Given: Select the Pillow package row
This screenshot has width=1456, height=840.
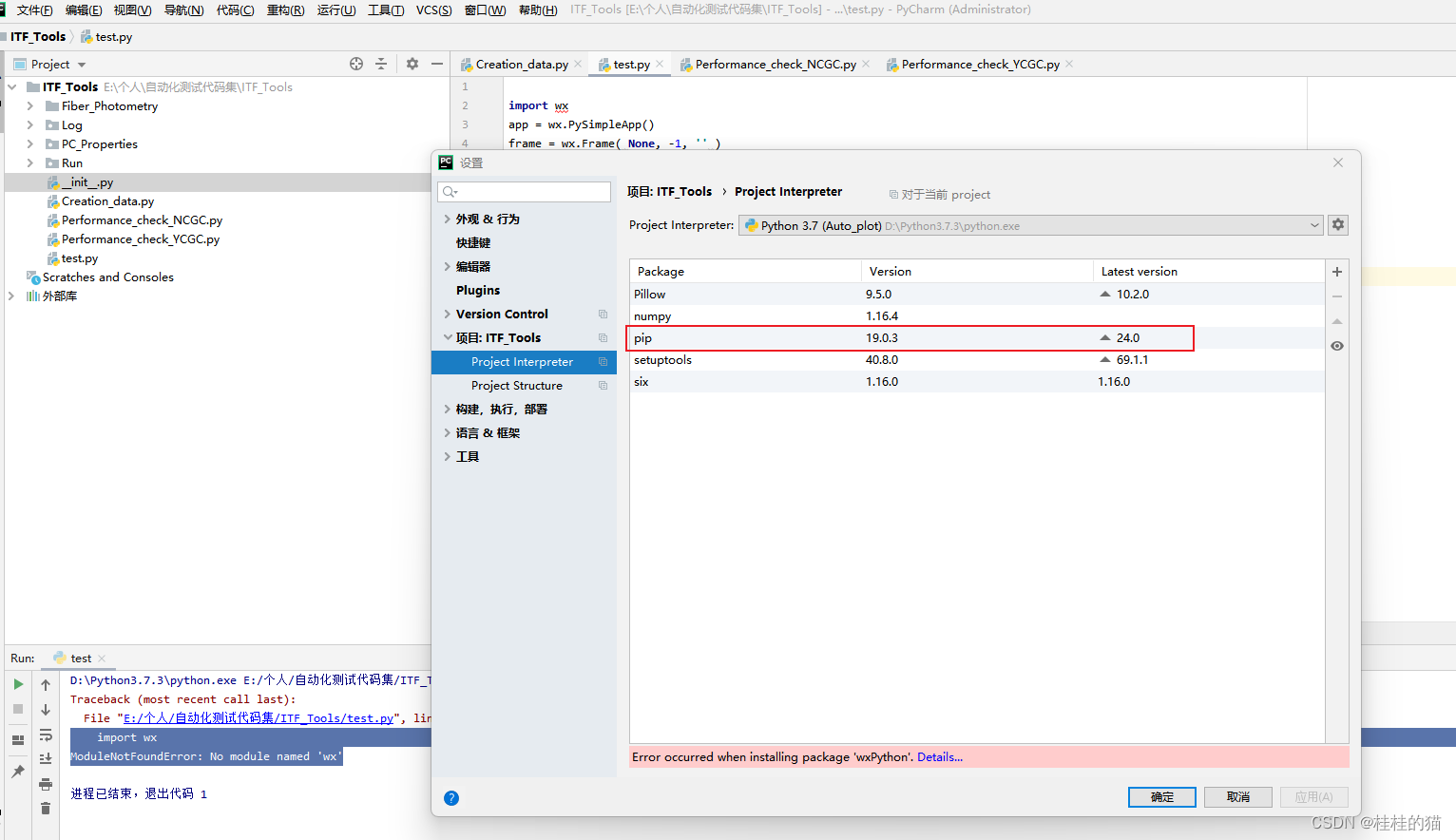Looking at the screenshot, I should 977,295.
